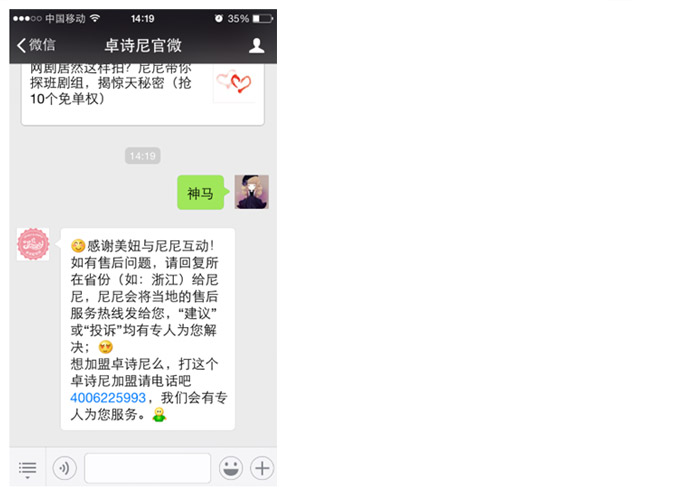Tap the plus attachments button
Screen dimensions: 677x499
[x=262, y=468]
